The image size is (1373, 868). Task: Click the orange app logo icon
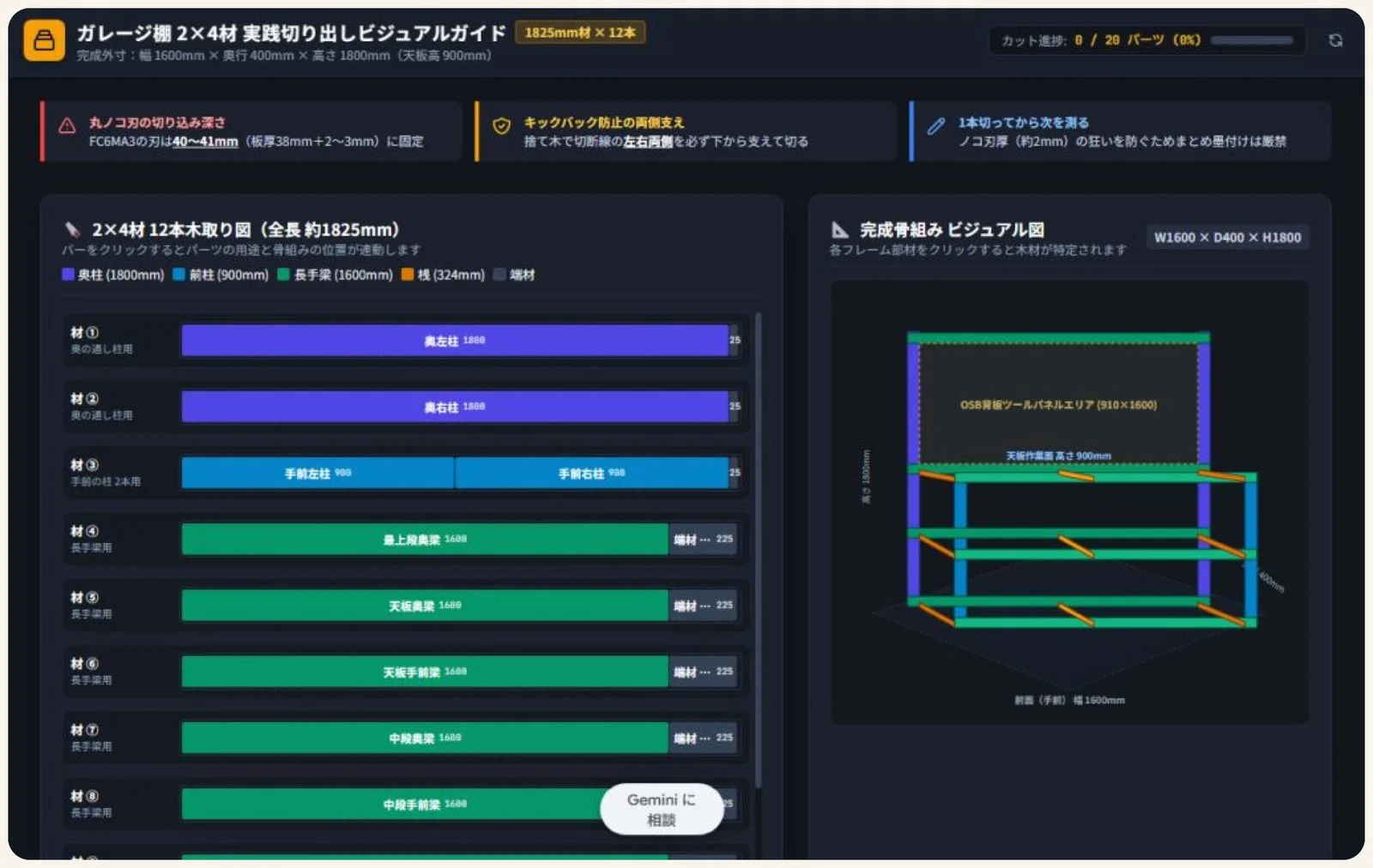pyautogui.click(x=44, y=40)
